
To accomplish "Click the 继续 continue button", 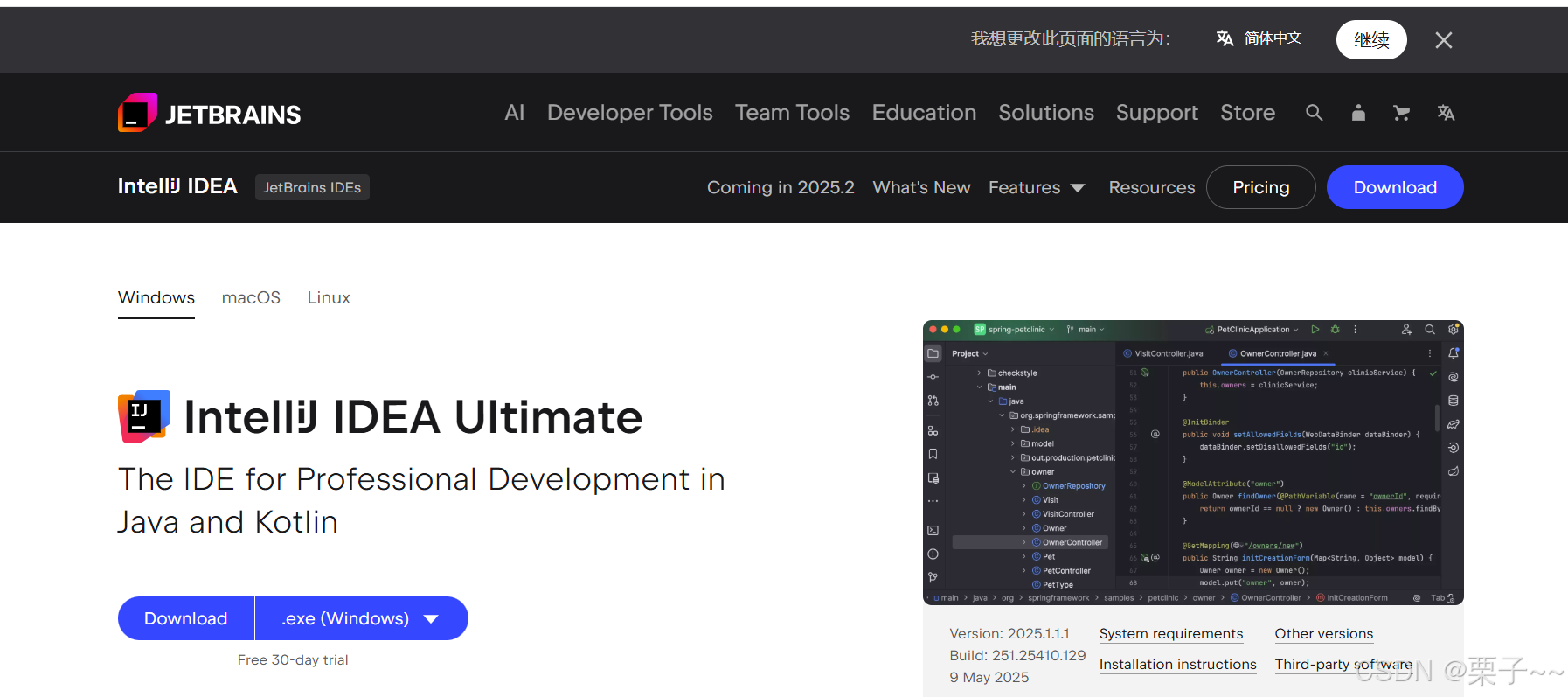I will (x=1371, y=39).
